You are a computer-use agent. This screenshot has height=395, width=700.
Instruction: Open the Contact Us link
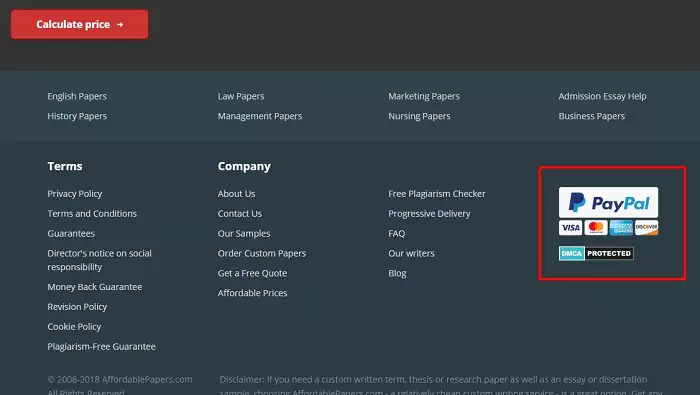(x=240, y=213)
